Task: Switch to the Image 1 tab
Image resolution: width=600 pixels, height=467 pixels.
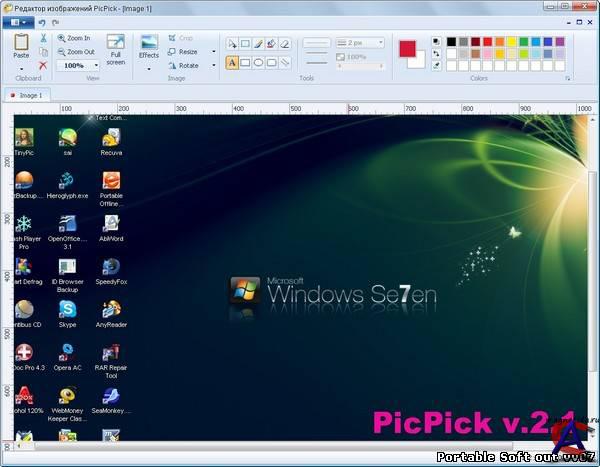Action: click(x=27, y=95)
